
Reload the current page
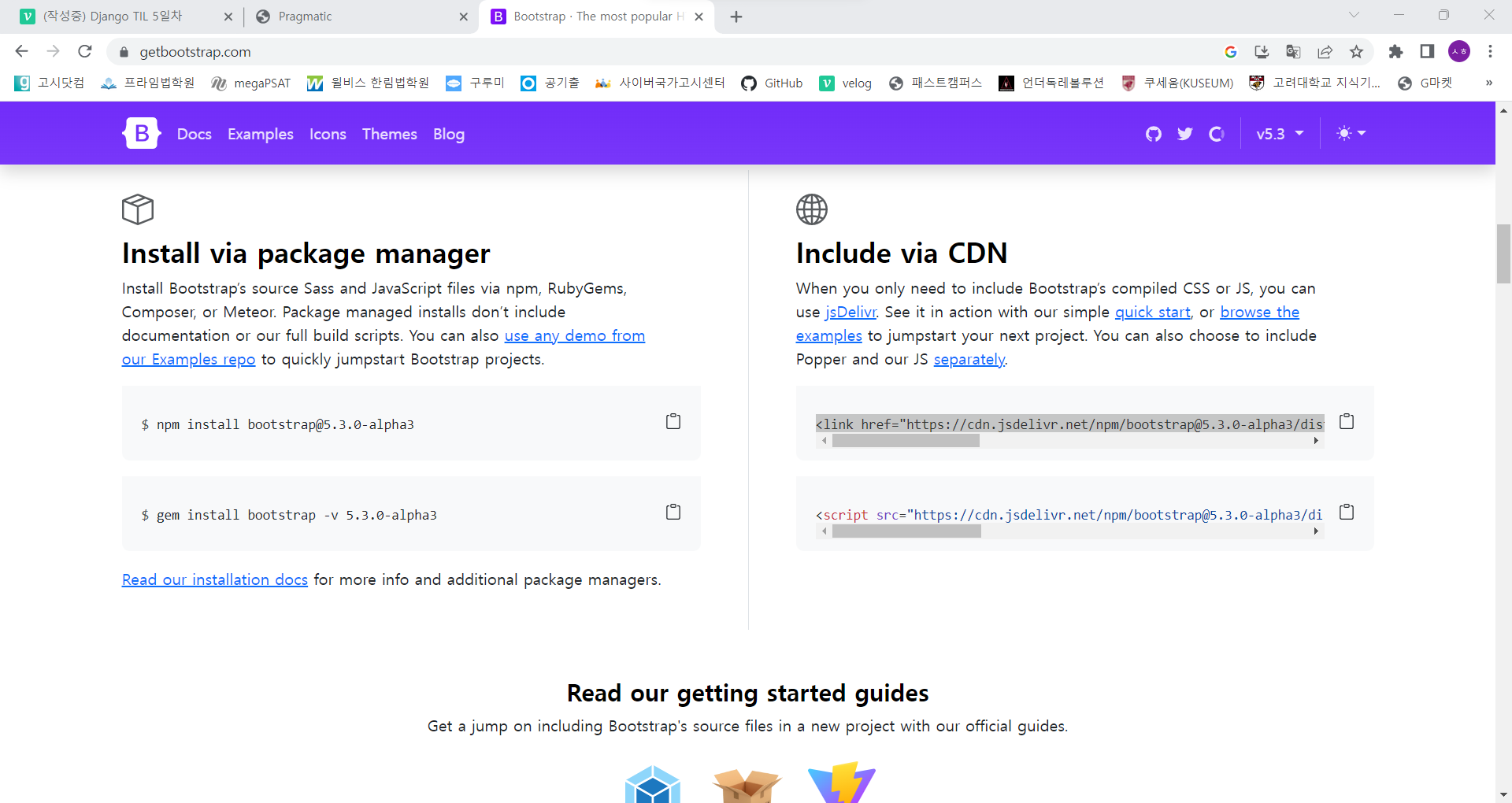[85, 51]
